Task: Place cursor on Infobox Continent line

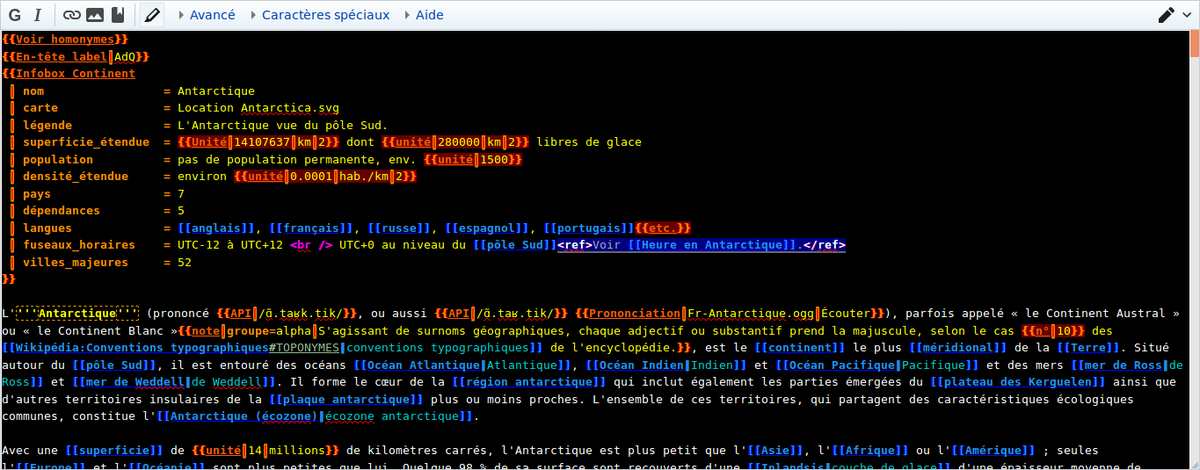Action: coord(69,73)
